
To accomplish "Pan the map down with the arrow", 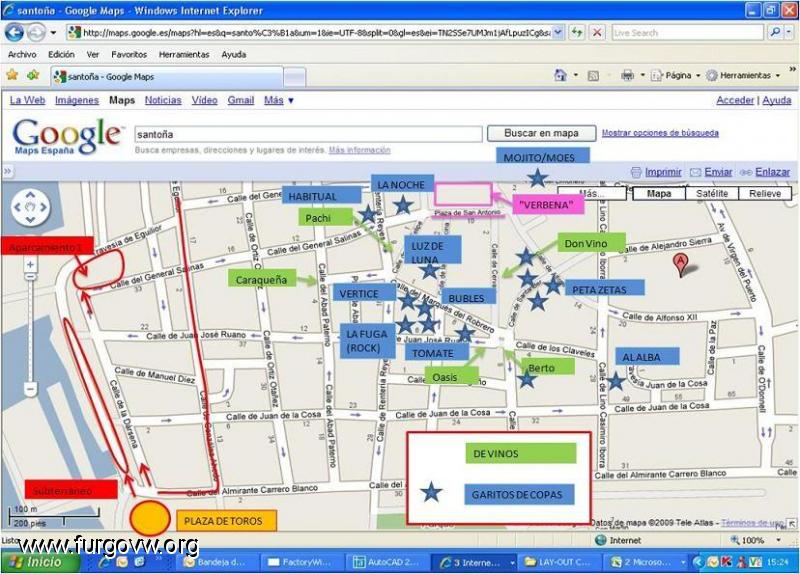I will pyautogui.click(x=31, y=219).
